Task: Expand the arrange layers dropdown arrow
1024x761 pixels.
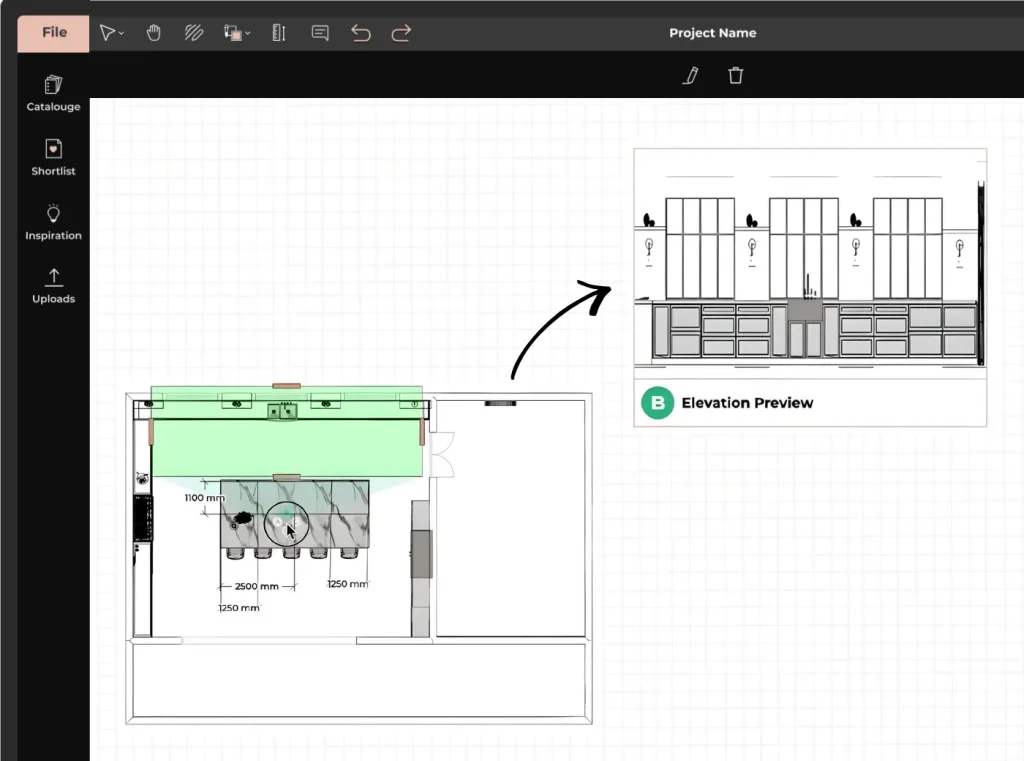Action: pos(248,34)
